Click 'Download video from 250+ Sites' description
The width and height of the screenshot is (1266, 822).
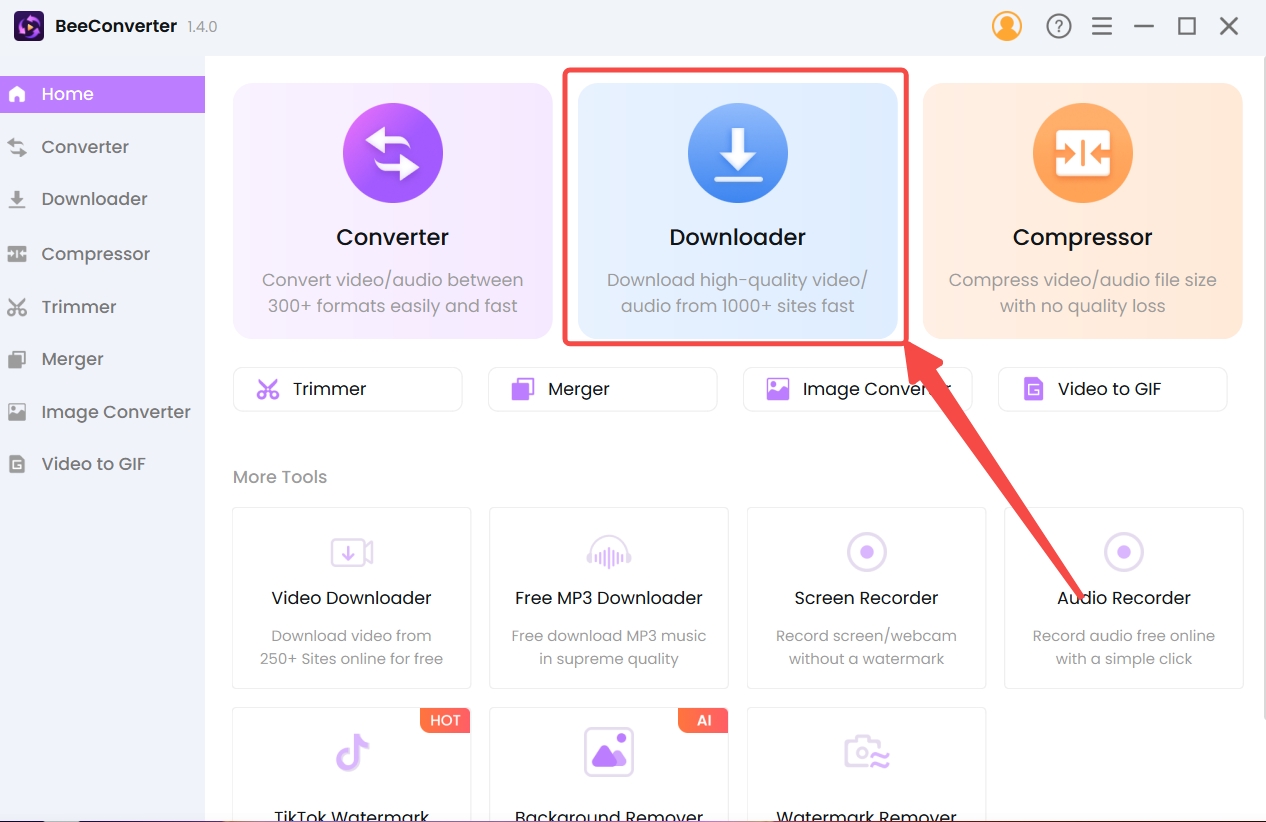pyautogui.click(x=352, y=647)
